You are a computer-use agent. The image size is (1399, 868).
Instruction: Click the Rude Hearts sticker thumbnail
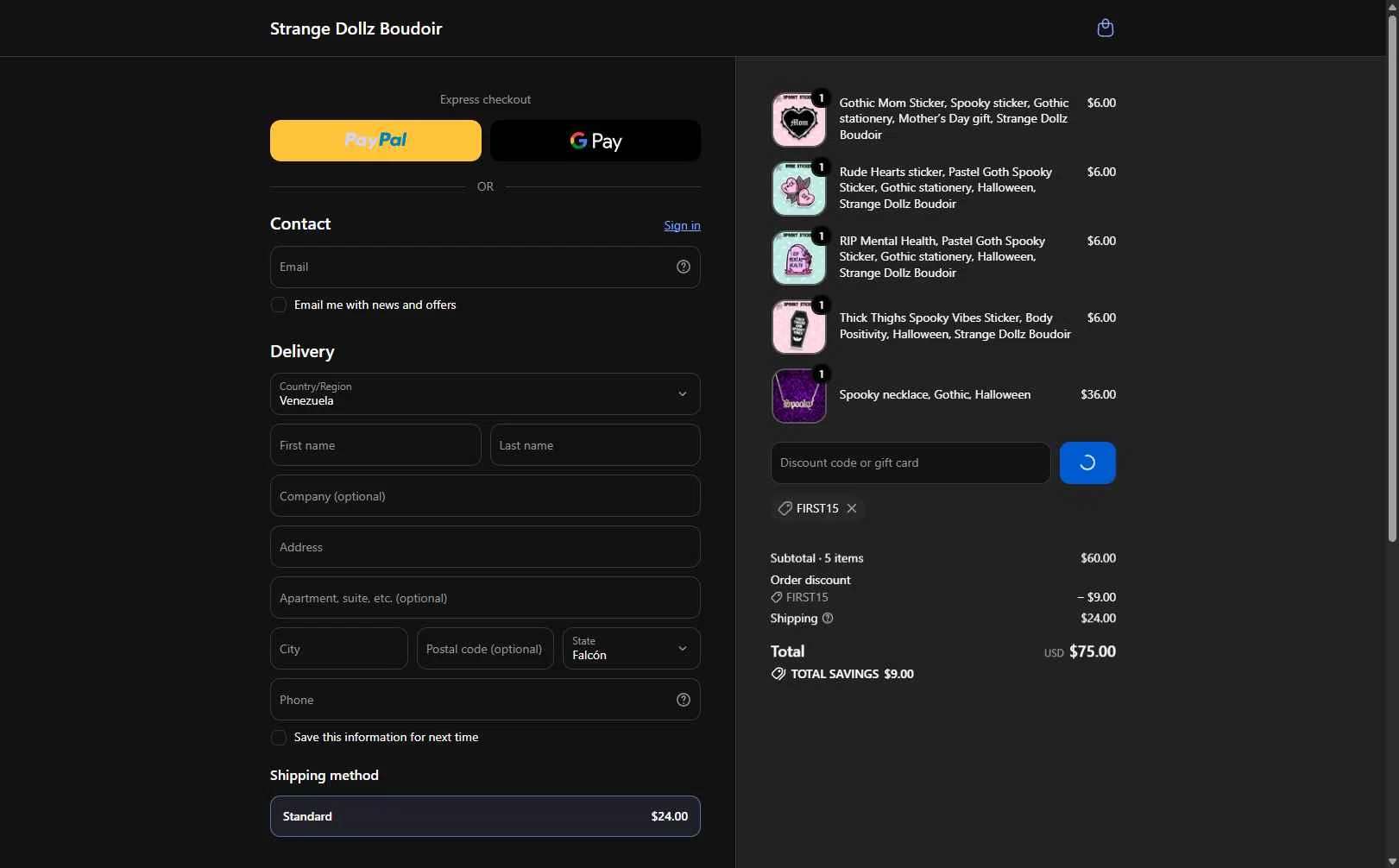798,189
